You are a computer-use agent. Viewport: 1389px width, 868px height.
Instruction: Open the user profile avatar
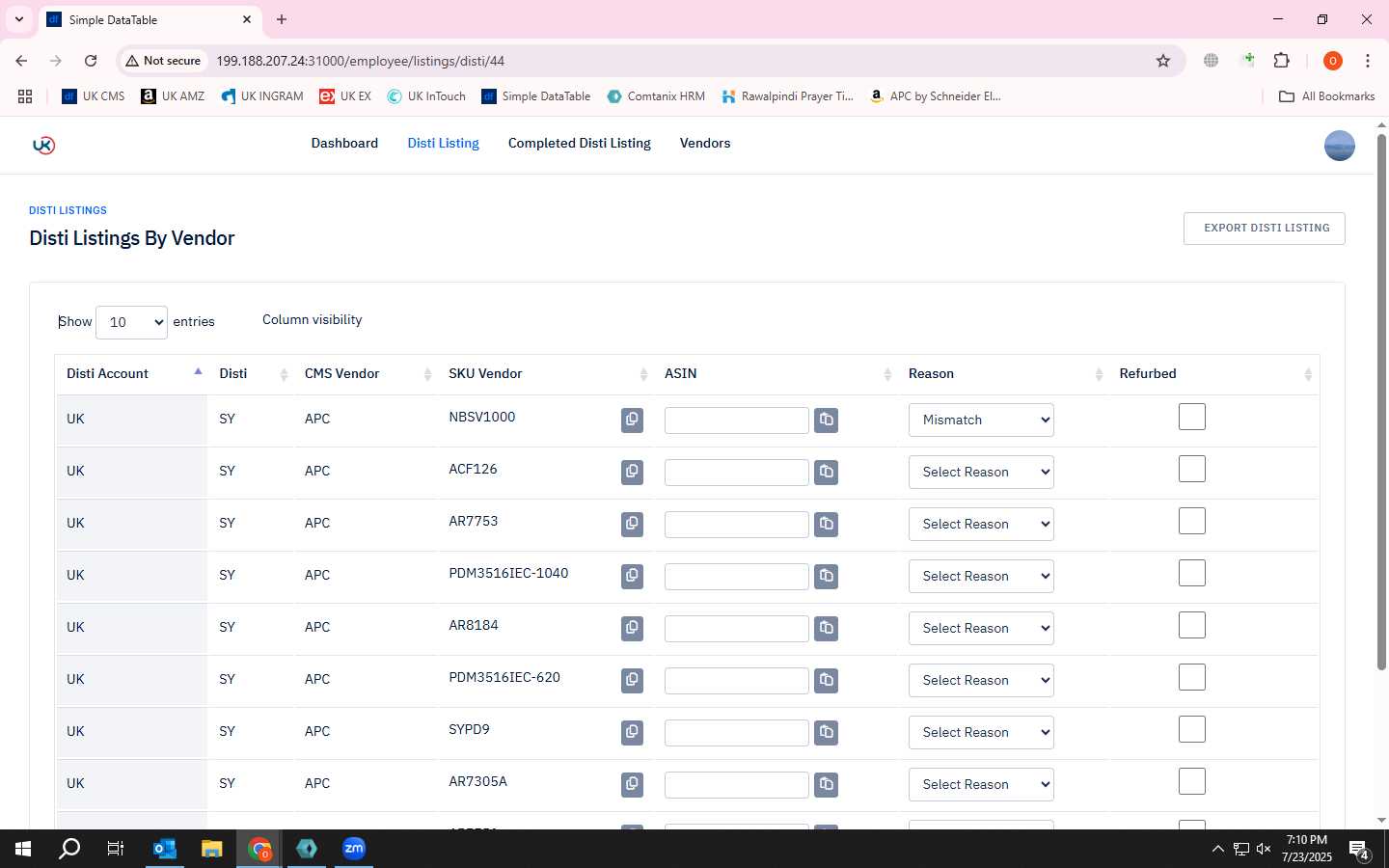point(1339,146)
